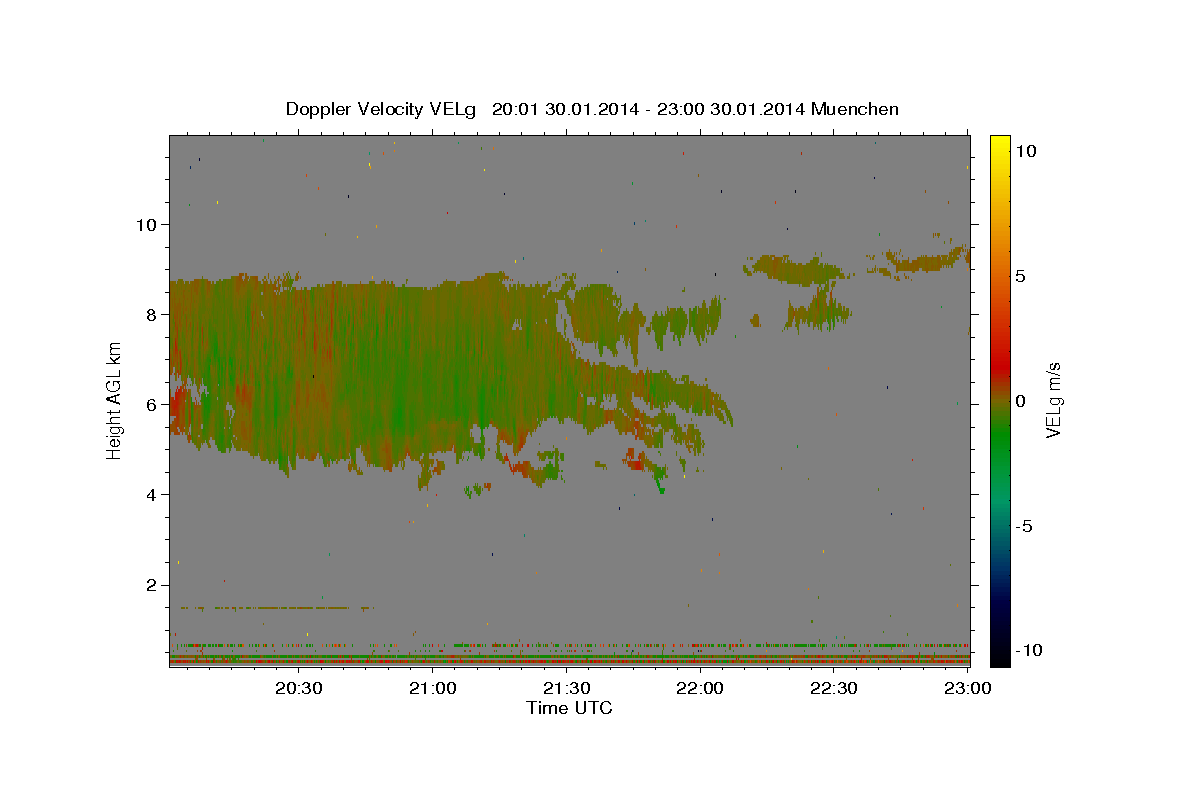The image size is (1200, 800).
Task: Click the colorbar value label 0
Action: [1020, 401]
